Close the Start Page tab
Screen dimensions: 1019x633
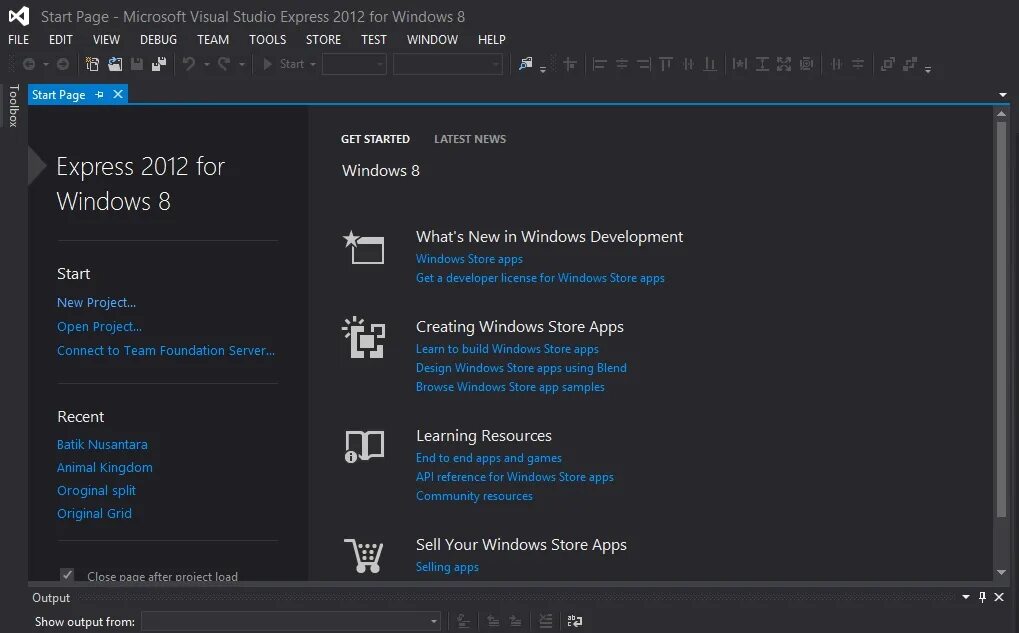[x=118, y=94]
